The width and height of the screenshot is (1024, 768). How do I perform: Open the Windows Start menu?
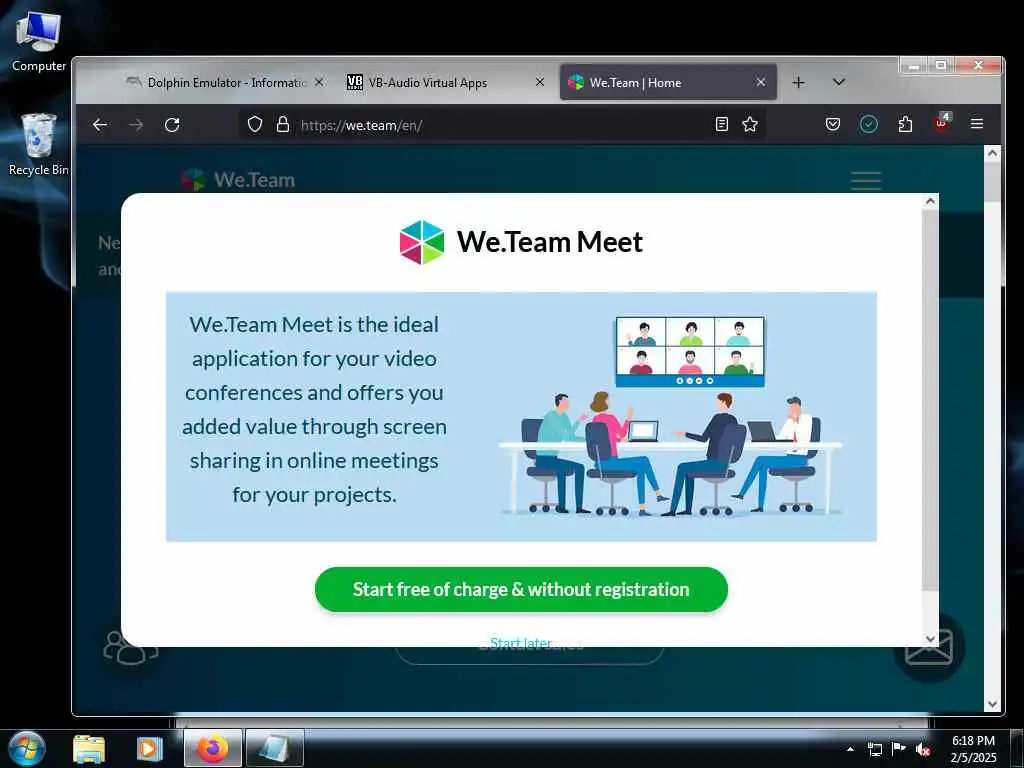27,748
